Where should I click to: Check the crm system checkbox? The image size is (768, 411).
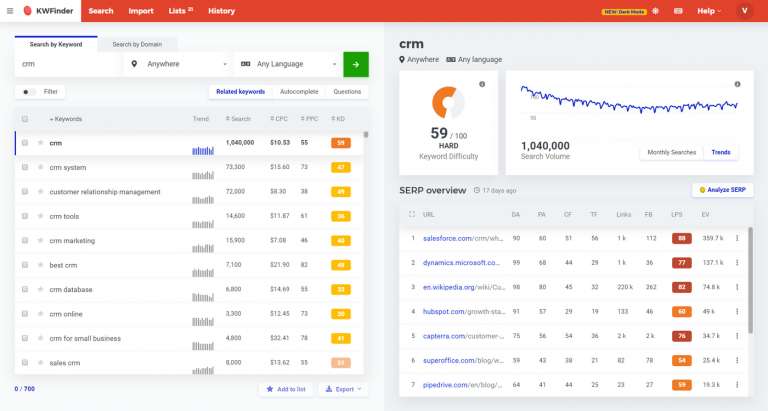[24, 167]
